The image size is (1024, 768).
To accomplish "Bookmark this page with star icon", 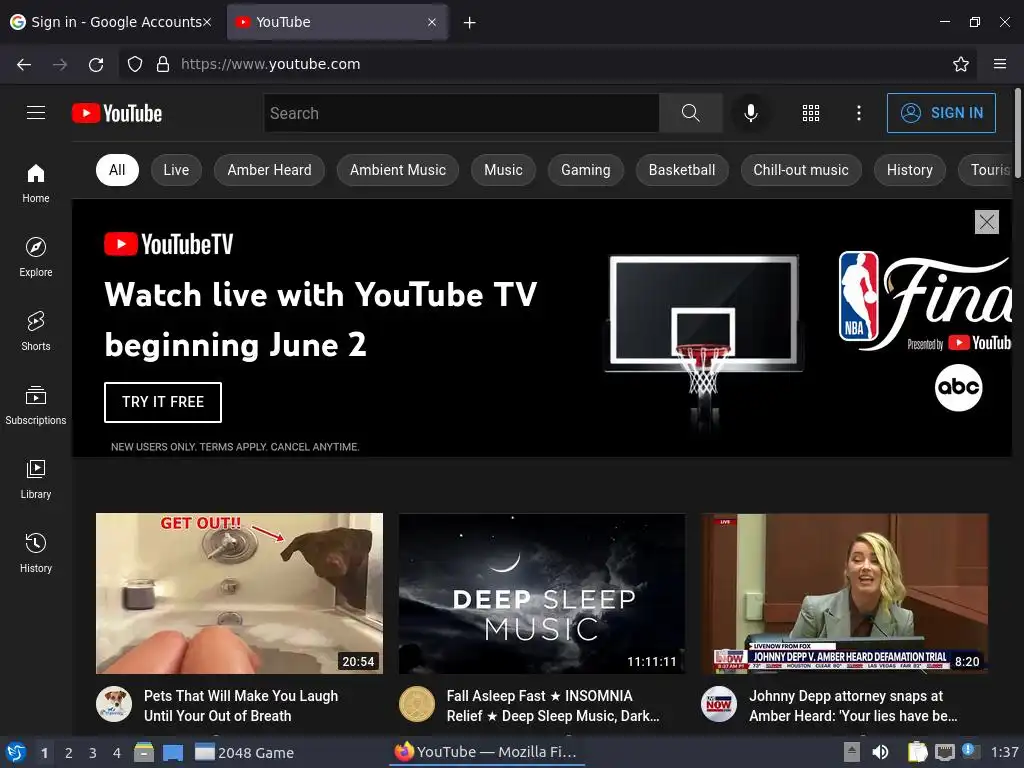I will [961, 64].
